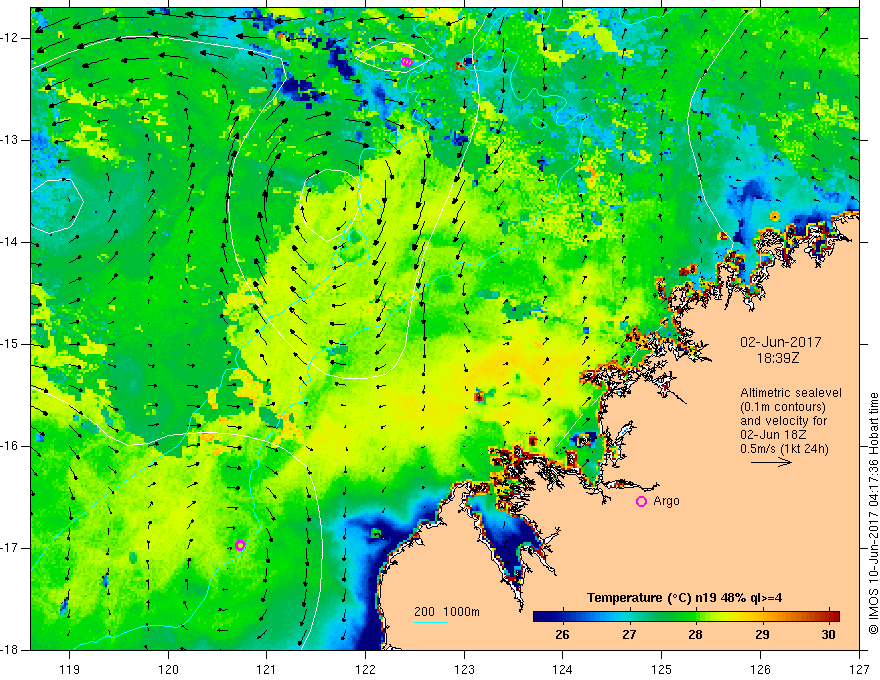Click the yellow section of the temperature colorbar
Viewport: 880px width, 680px height.
(x=730, y=616)
